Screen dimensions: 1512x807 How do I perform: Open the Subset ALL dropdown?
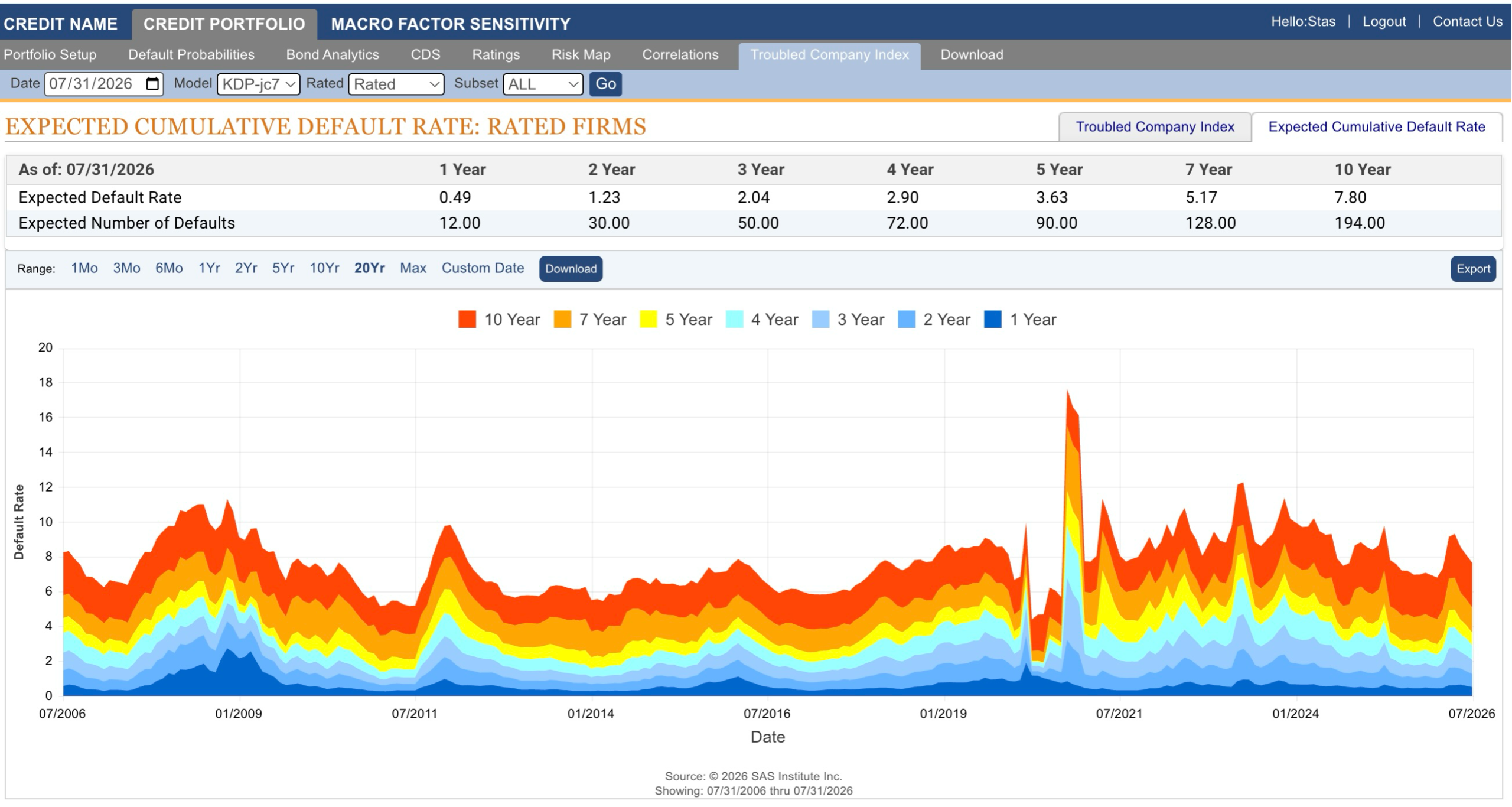point(543,84)
